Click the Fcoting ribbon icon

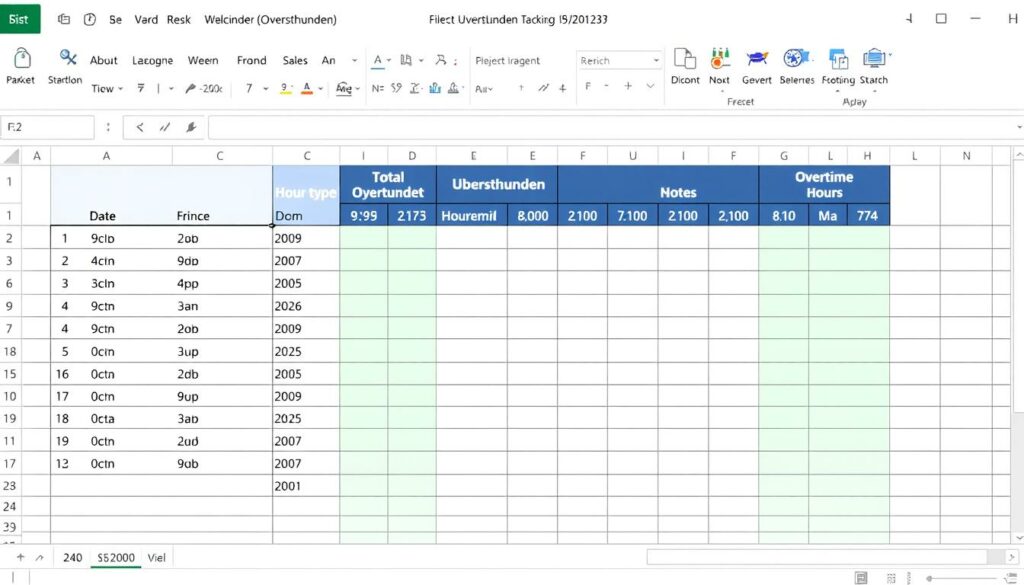(x=838, y=60)
